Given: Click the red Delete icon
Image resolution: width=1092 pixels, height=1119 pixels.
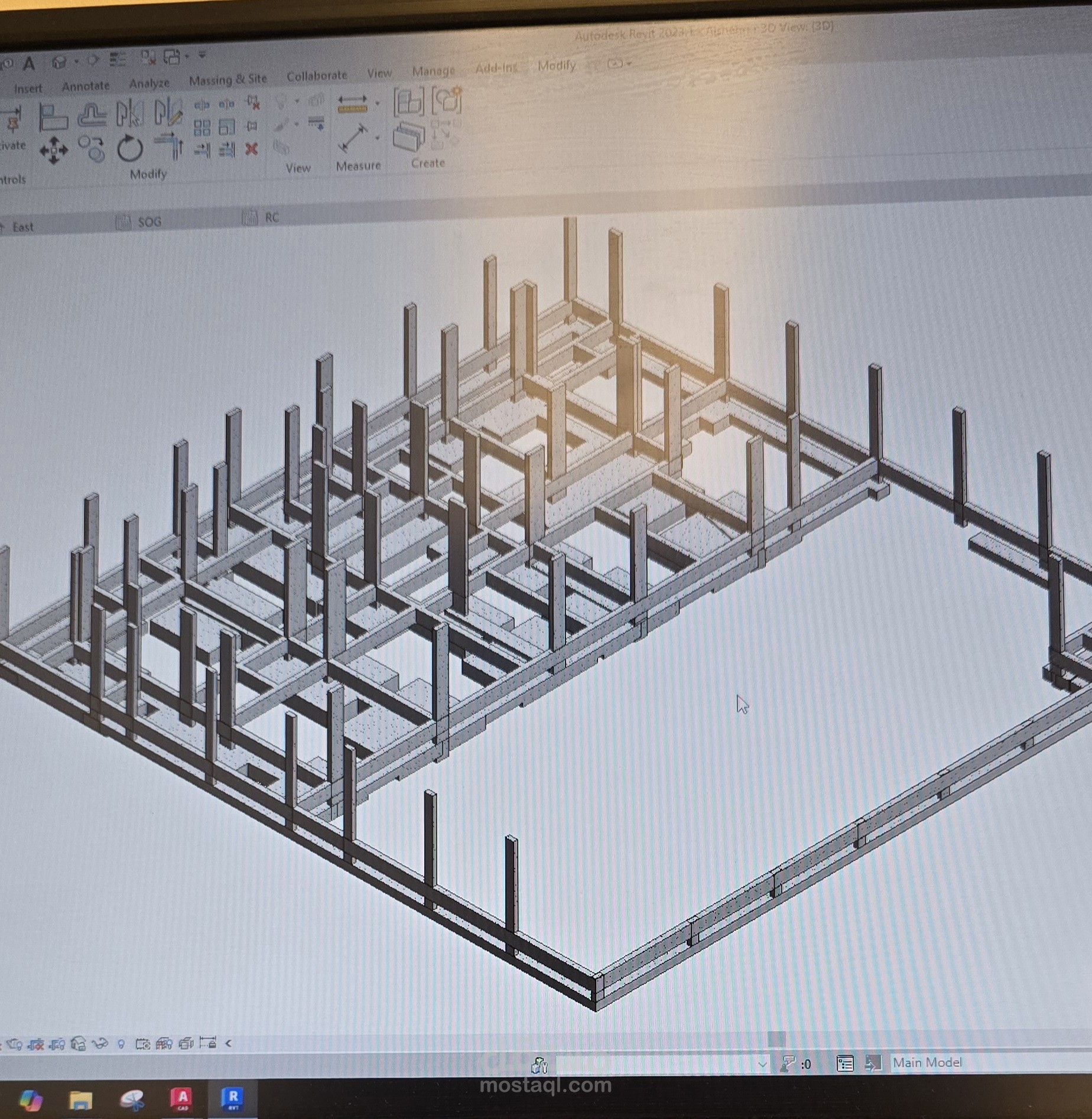Looking at the screenshot, I should [x=252, y=149].
